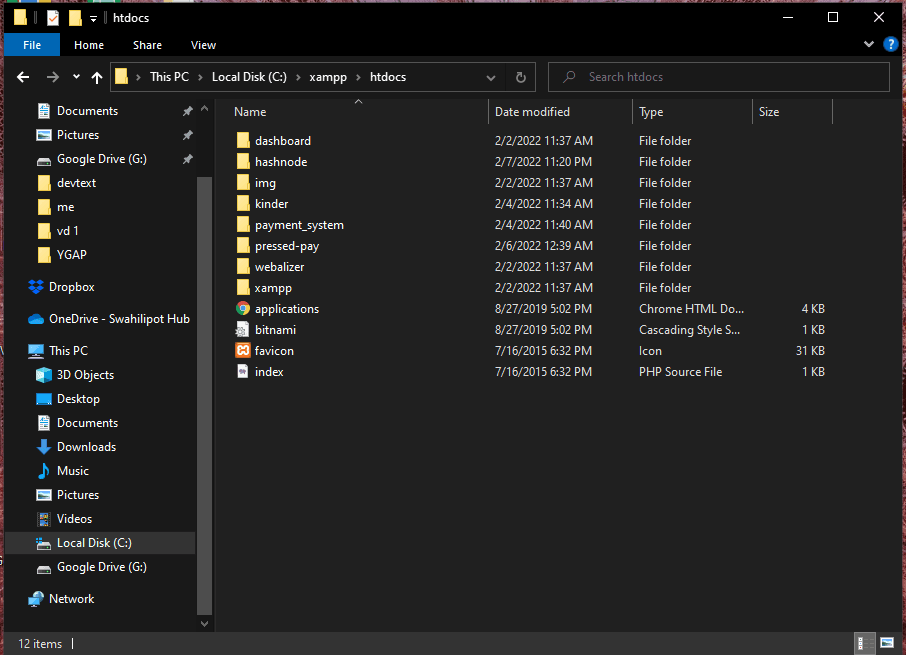The image size is (906, 655).
Task: Click the Back navigation arrow
Action: click(23, 77)
